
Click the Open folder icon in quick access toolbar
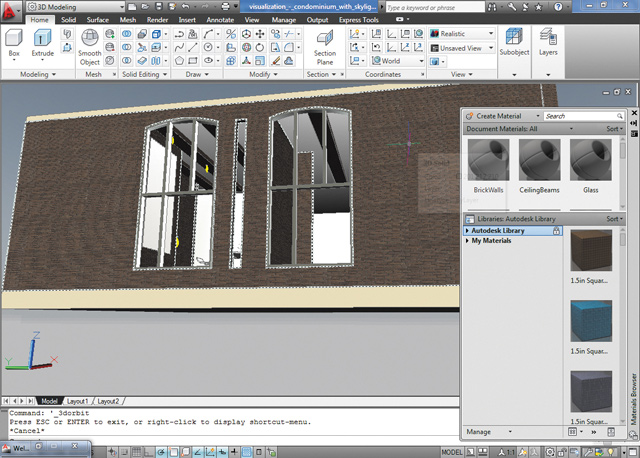145,7
